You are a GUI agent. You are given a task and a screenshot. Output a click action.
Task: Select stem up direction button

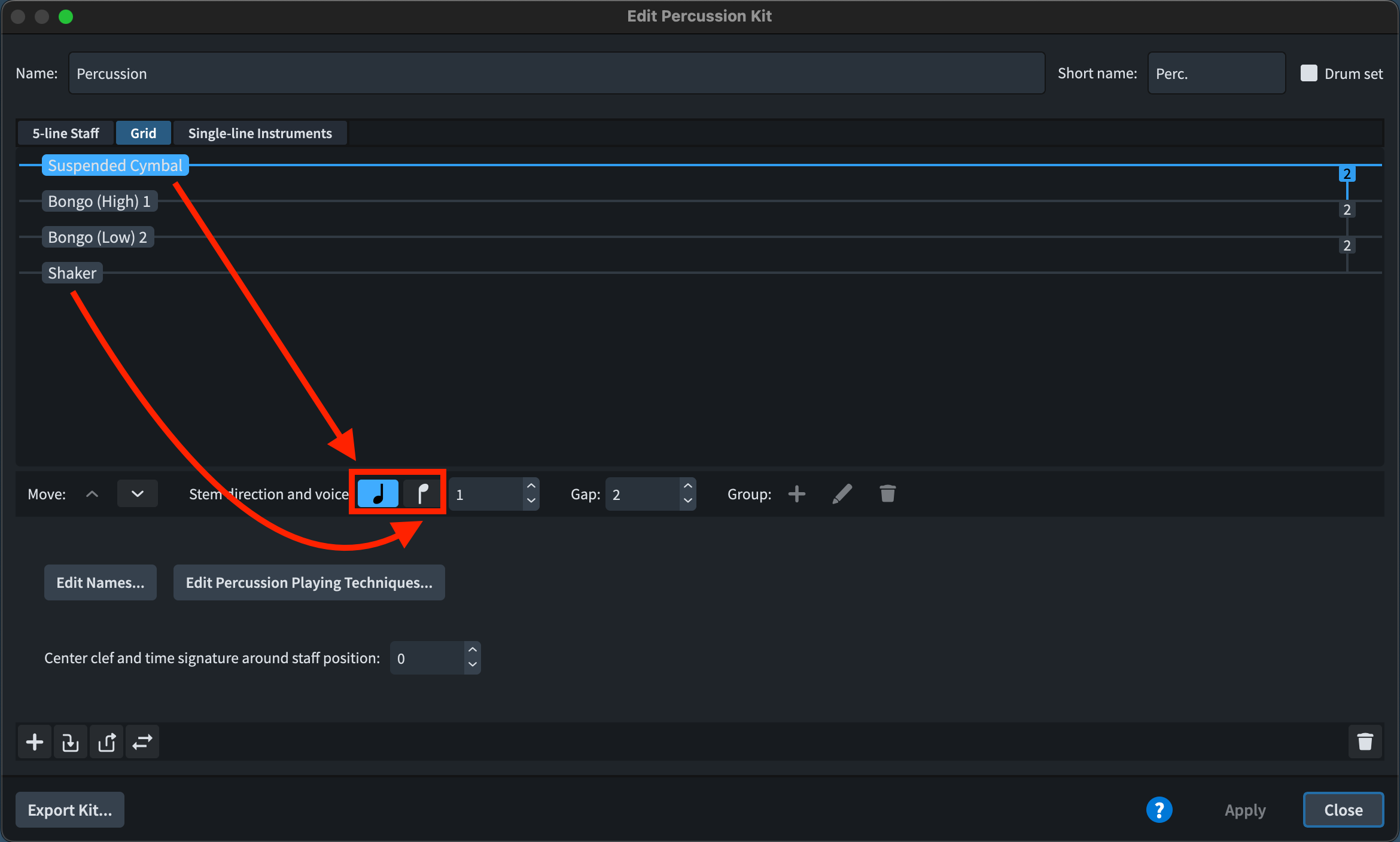click(378, 494)
